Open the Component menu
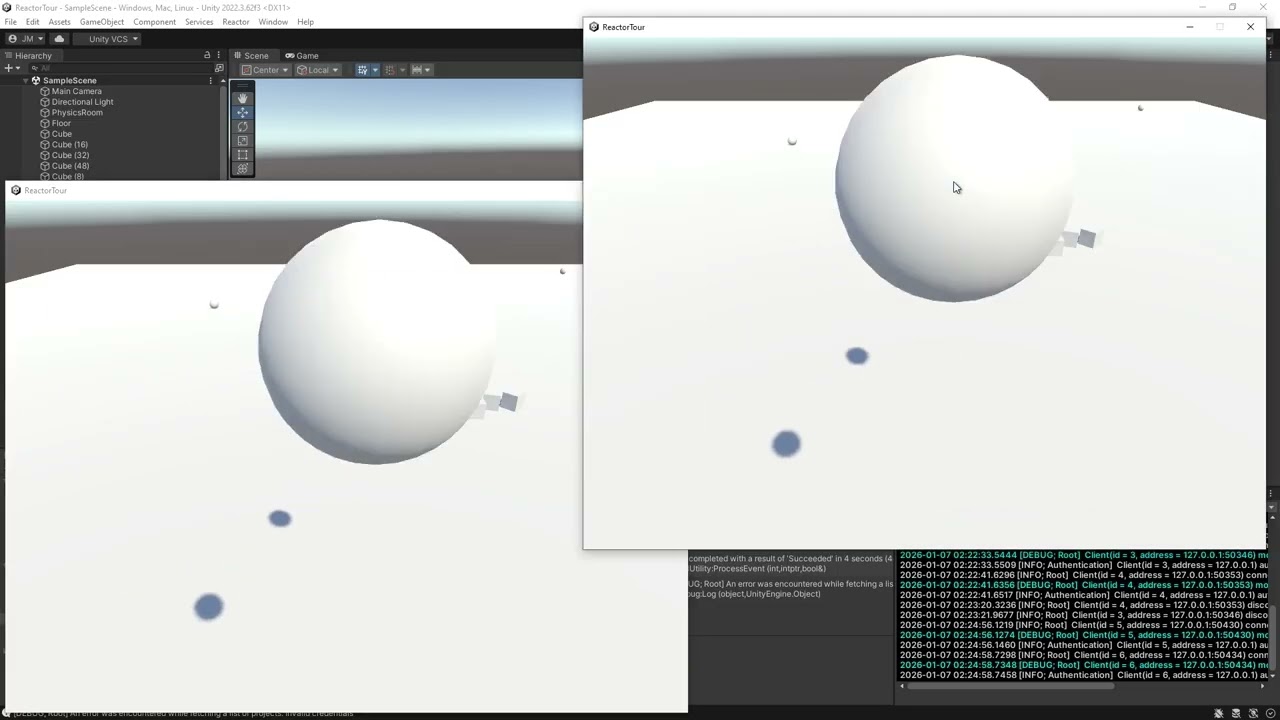This screenshot has width=1280, height=720. point(154,22)
